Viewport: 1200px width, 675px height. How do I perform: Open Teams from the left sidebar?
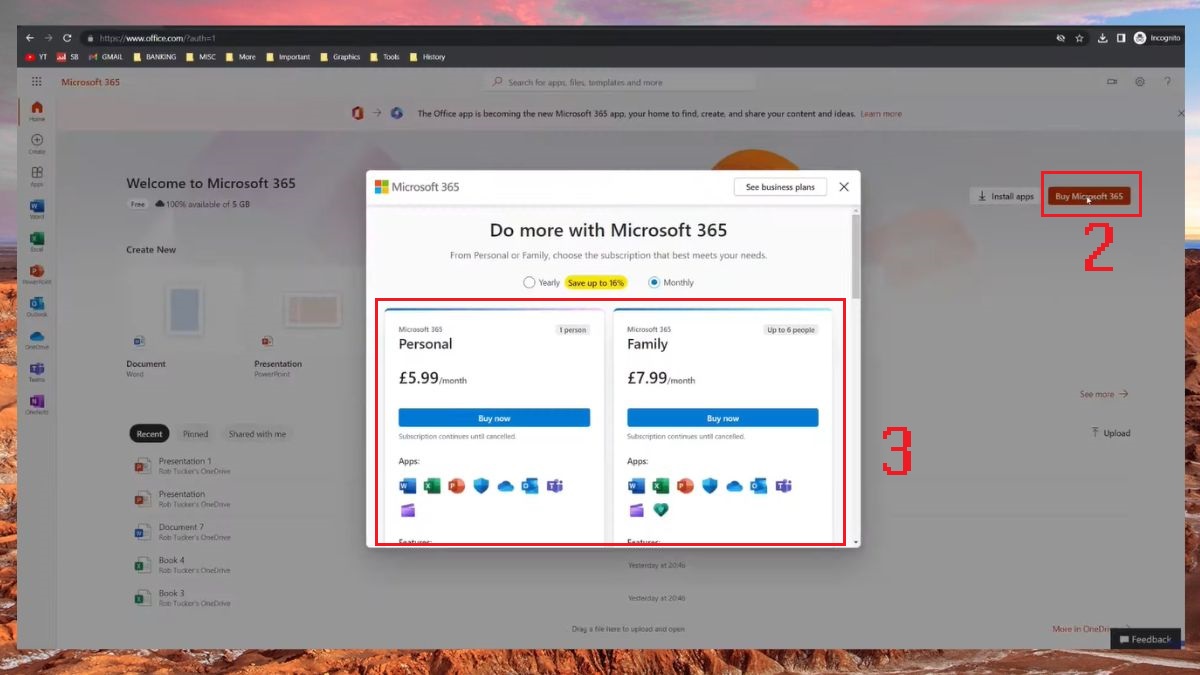[x=37, y=372]
